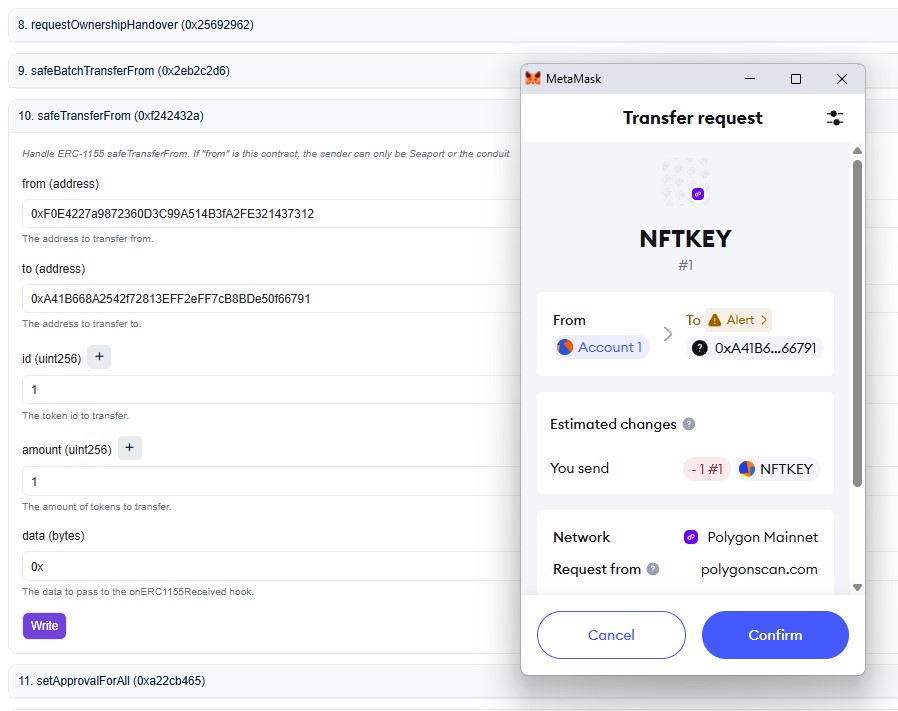898x711 pixels.
Task: Click the Estimated changes help icon
Action: tap(688, 424)
